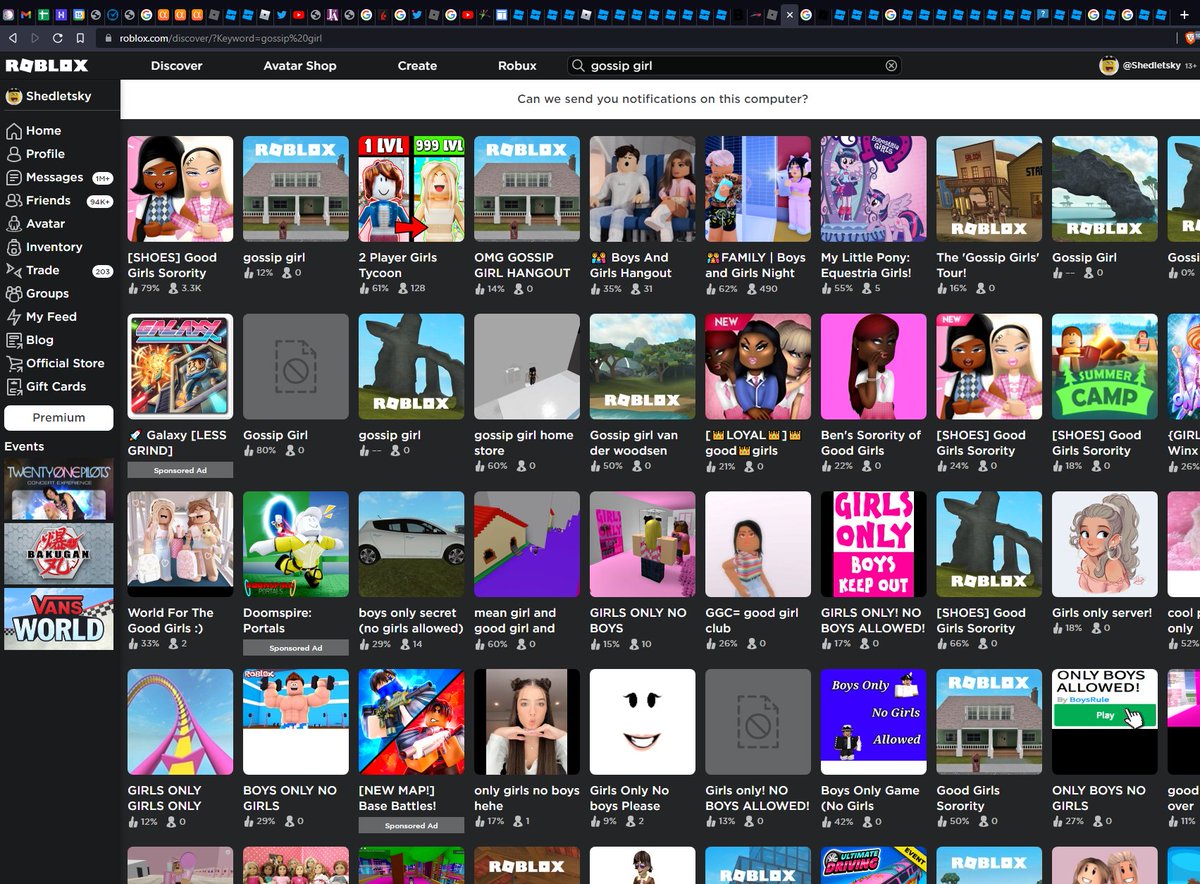Open the Boys And Girls Hangout game

[642, 189]
